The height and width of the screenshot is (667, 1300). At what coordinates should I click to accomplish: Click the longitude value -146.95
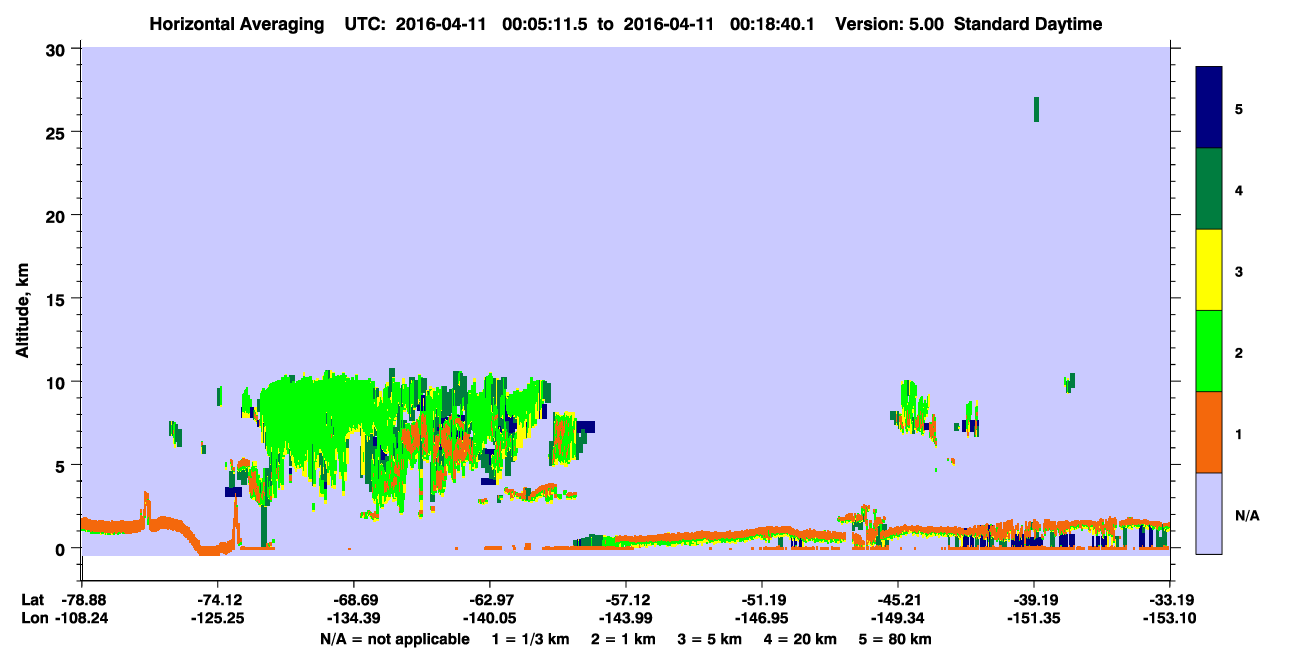click(761, 618)
